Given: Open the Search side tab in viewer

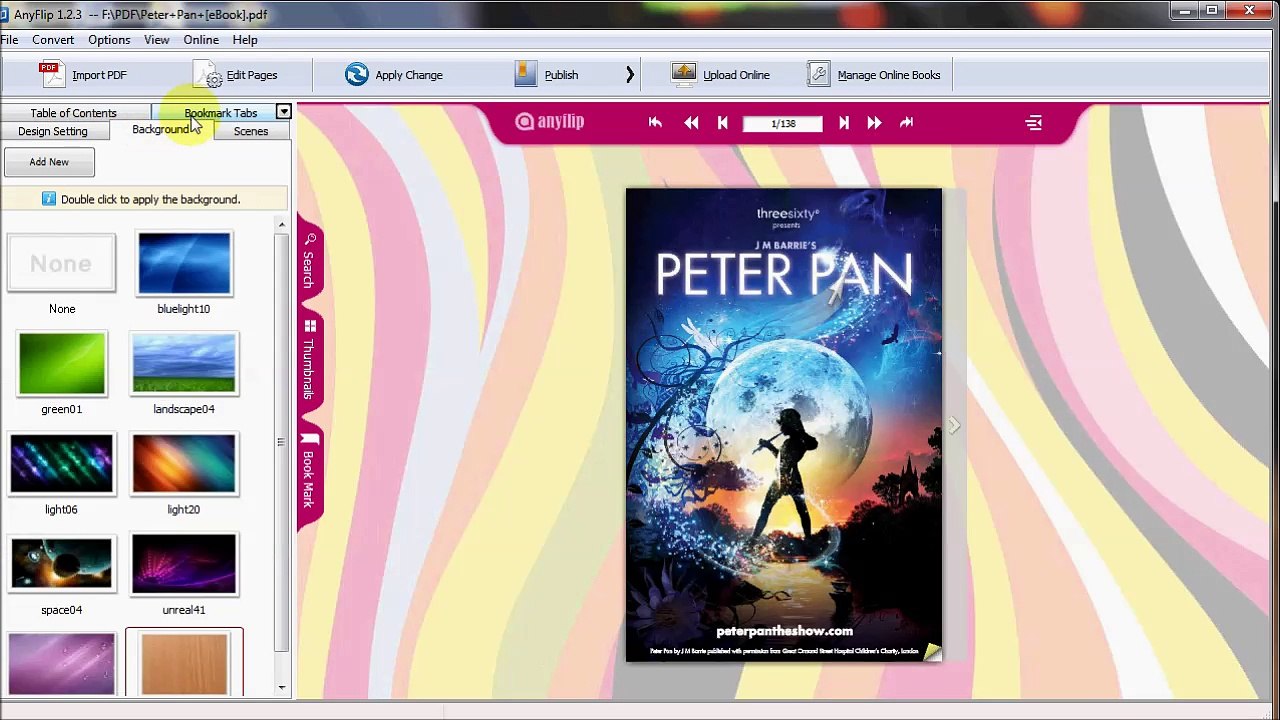Looking at the screenshot, I should pyautogui.click(x=309, y=261).
